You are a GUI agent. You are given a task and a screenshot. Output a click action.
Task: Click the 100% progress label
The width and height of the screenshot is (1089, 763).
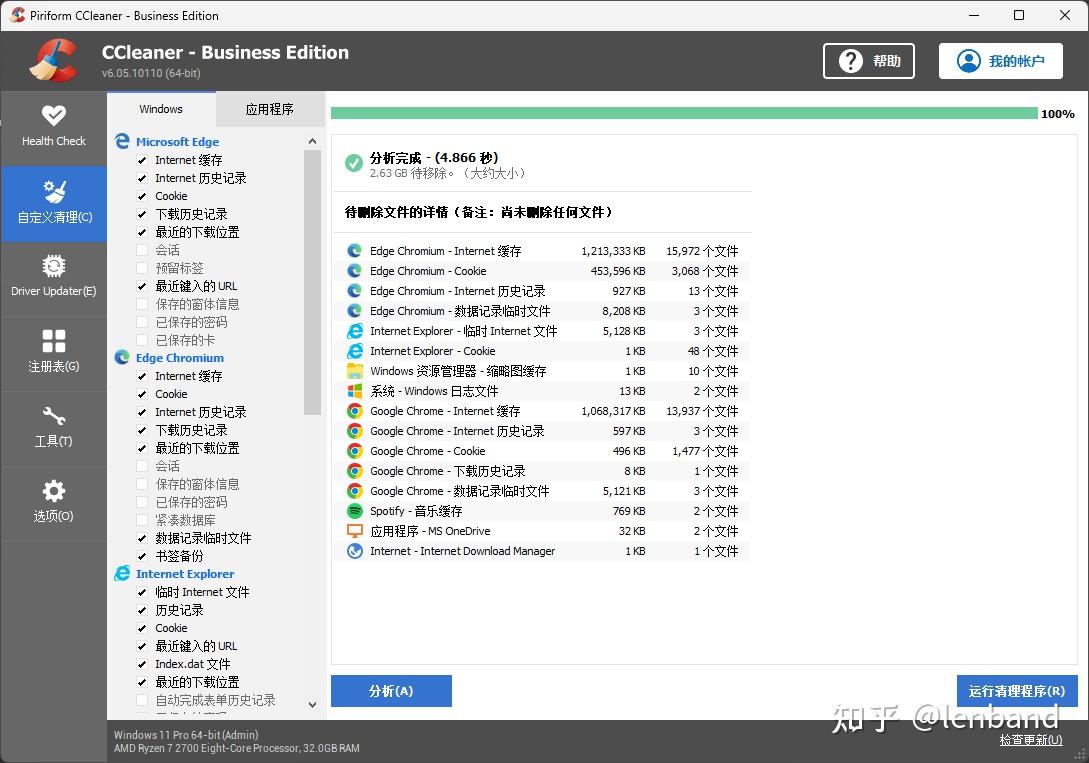coord(1058,114)
